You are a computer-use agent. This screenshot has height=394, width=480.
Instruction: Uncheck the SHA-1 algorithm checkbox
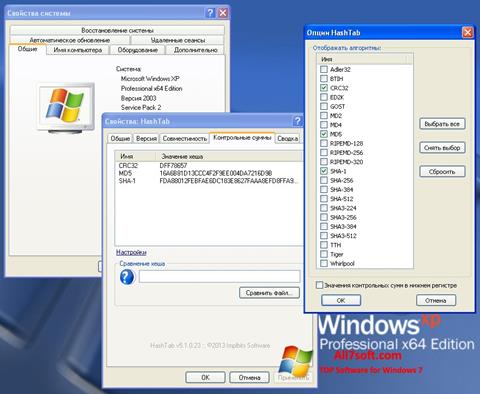click(x=324, y=171)
